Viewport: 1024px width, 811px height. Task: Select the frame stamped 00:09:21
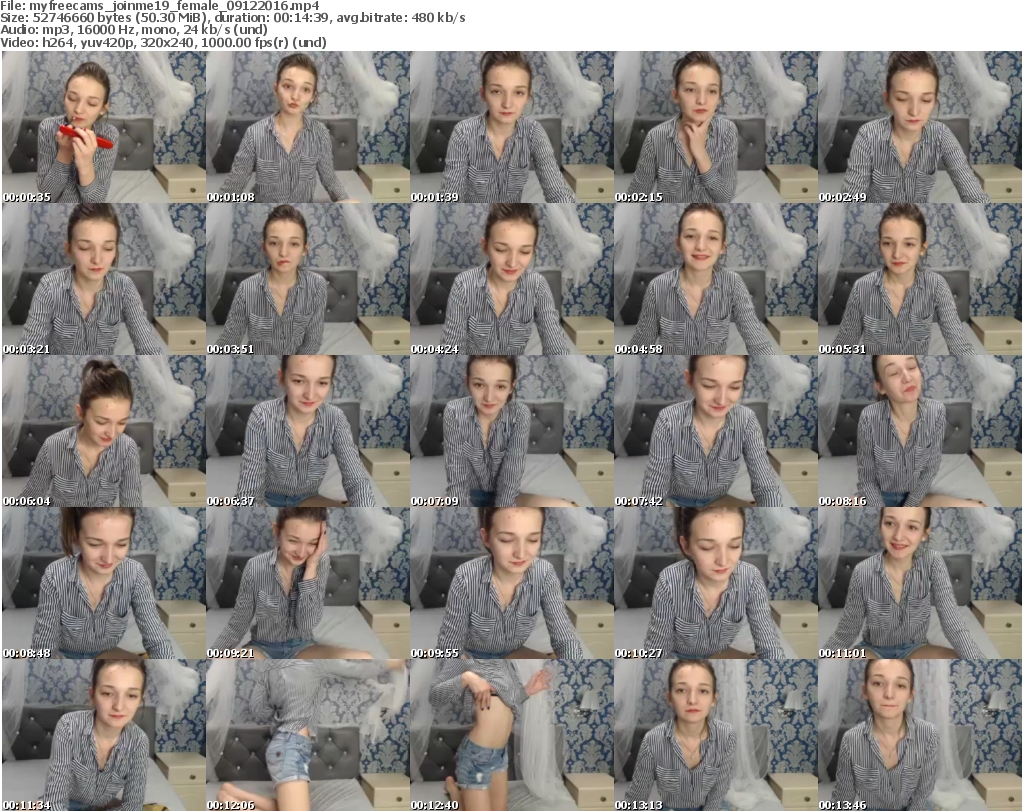pos(308,583)
